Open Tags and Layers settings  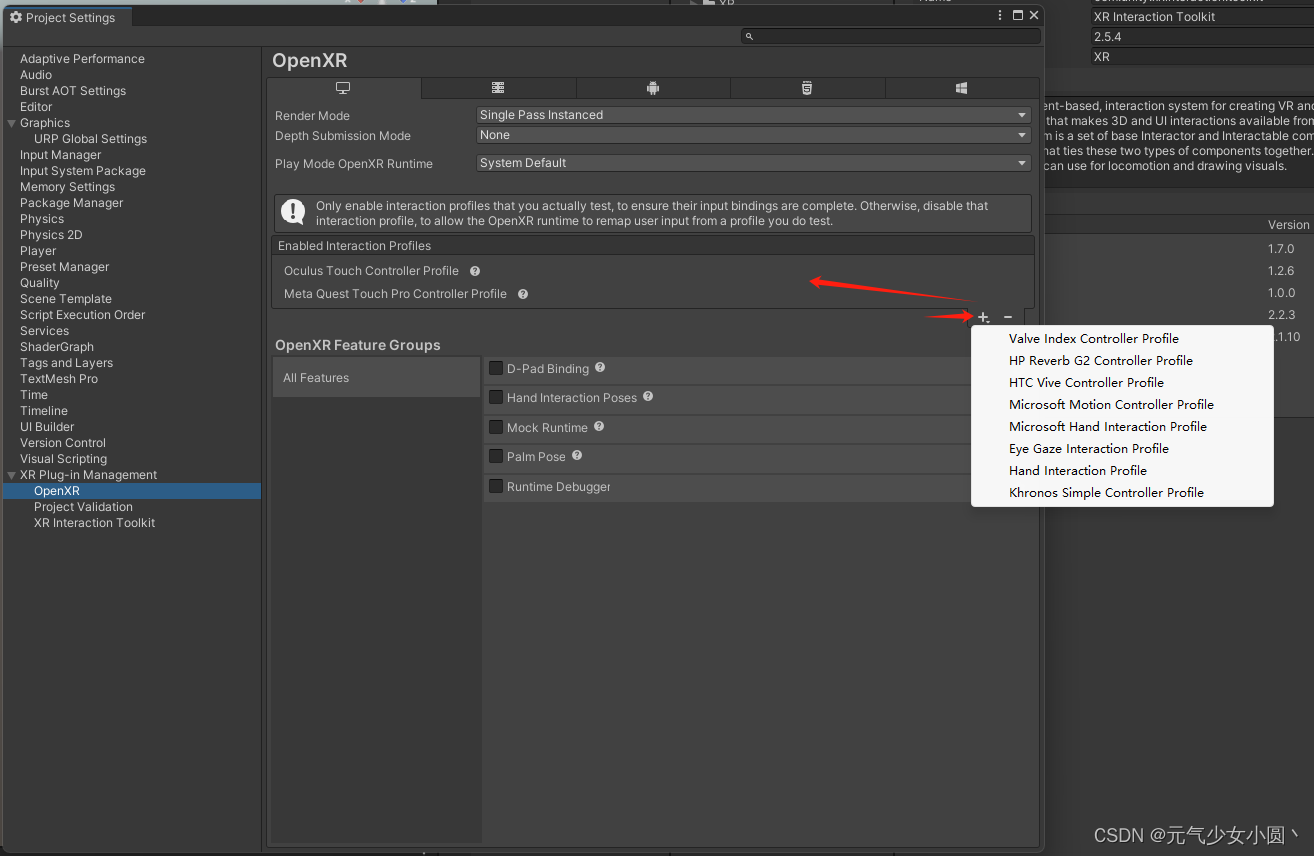[66, 363]
